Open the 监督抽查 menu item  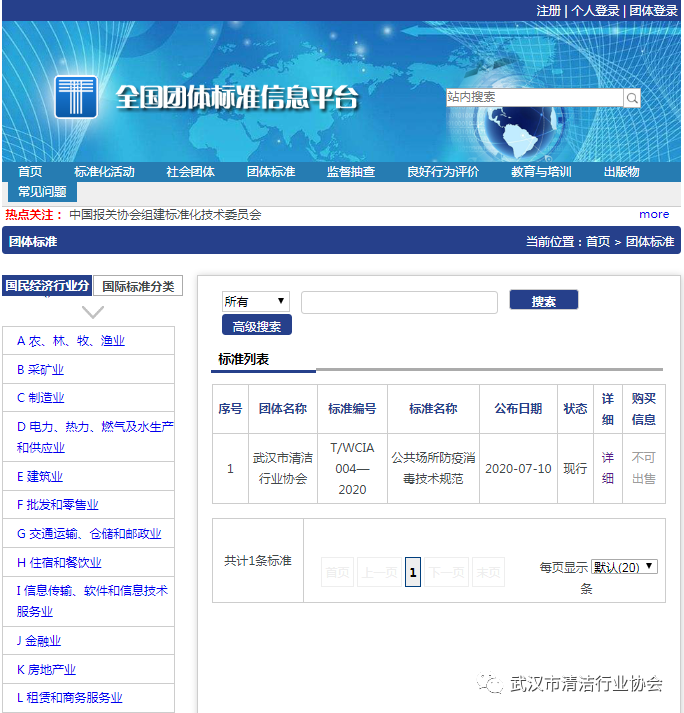[x=351, y=172]
